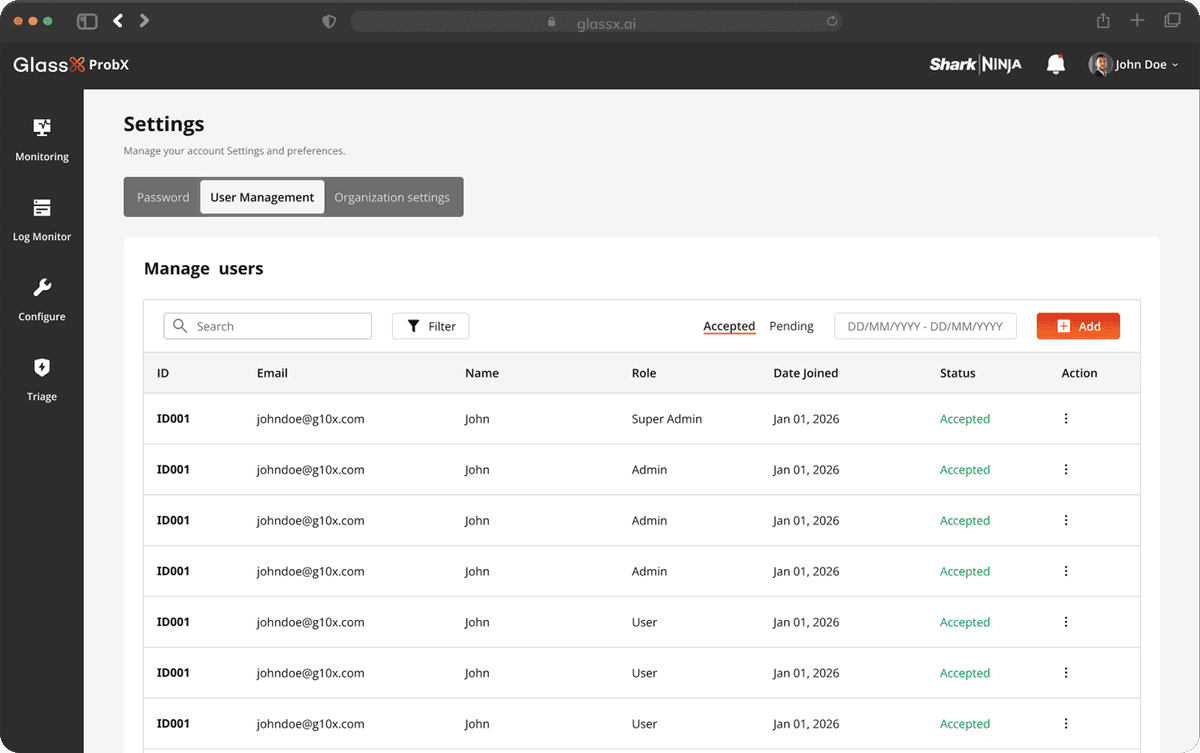Image resolution: width=1200 pixels, height=753 pixels.
Task: Open the Organization settings tab
Action: point(392,197)
